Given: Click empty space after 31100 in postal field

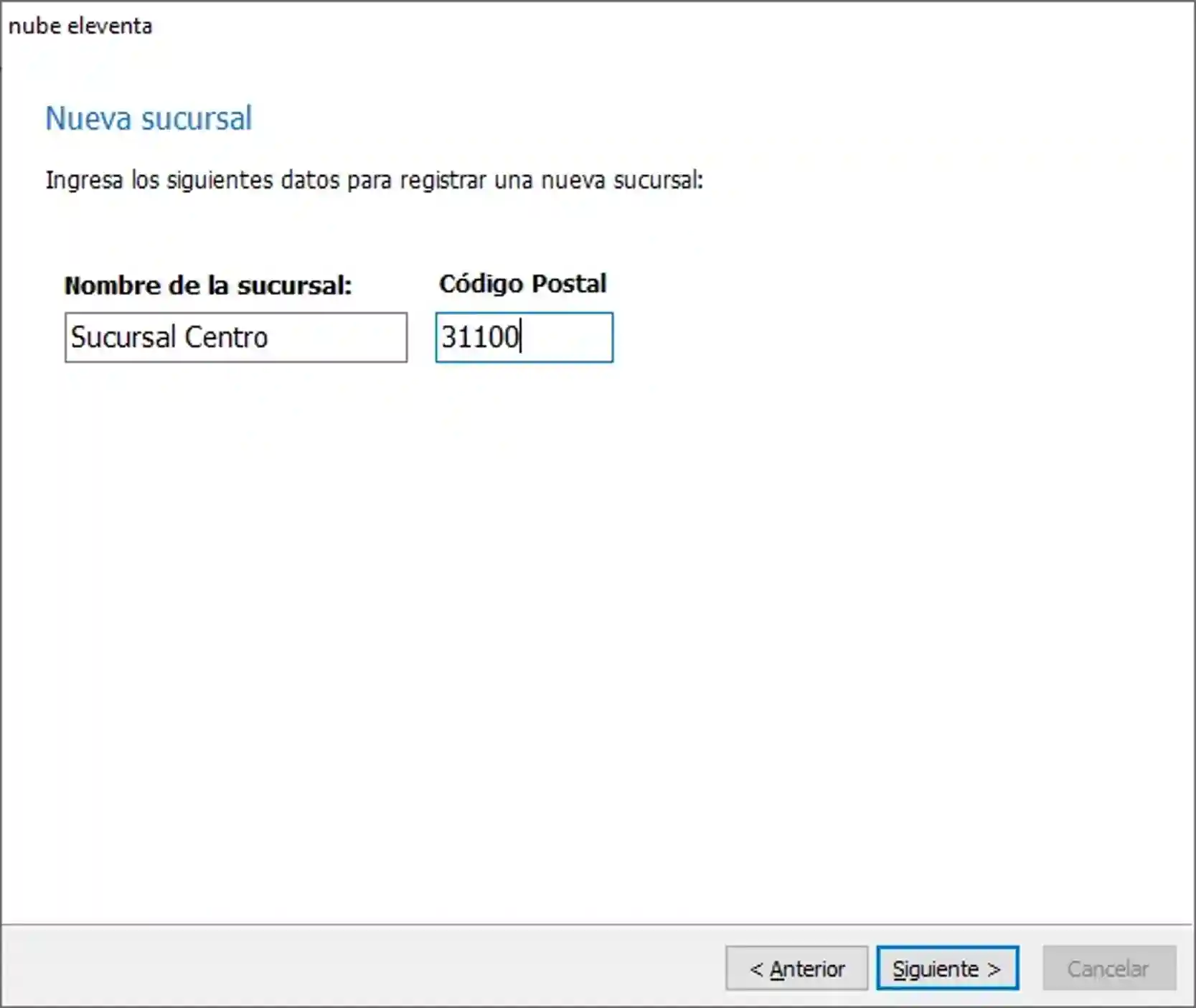Looking at the screenshot, I should (567, 337).
